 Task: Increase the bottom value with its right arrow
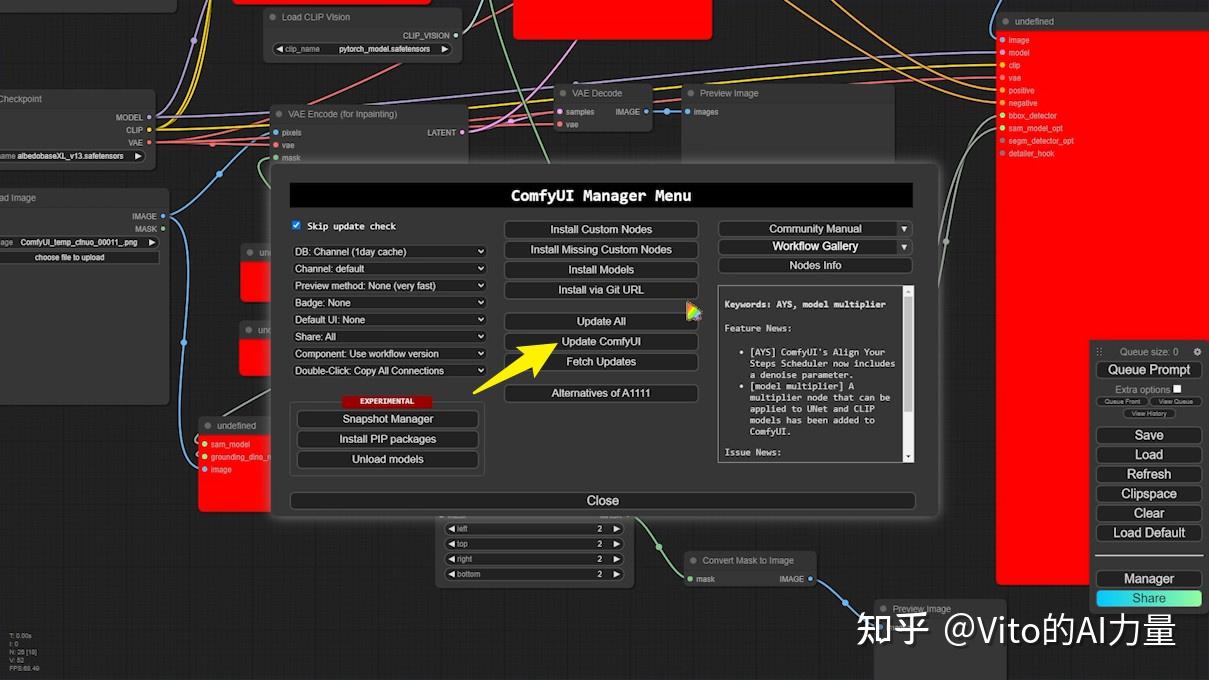617,574
